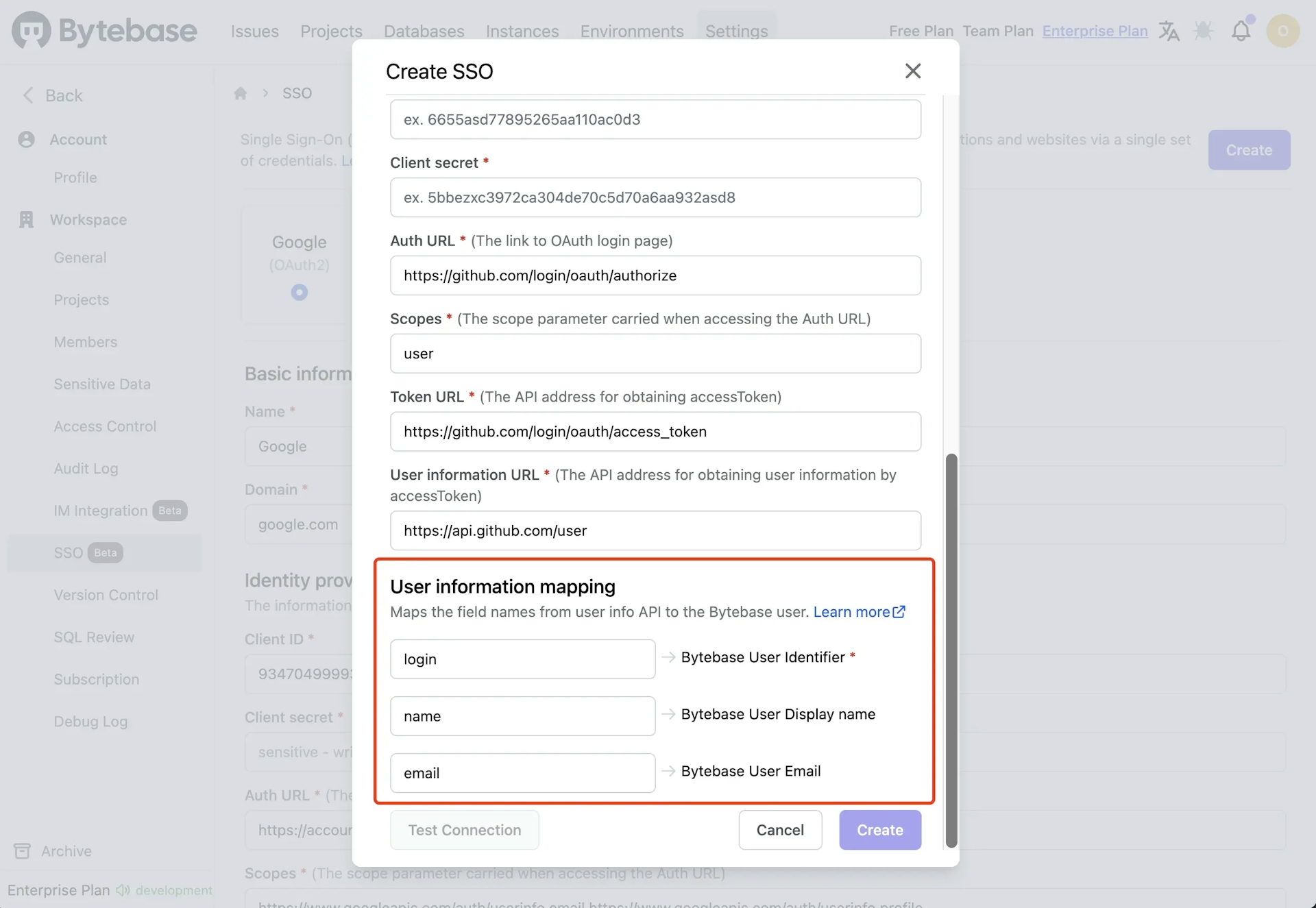Select the Google OAuth2 radio button
This screenshot has width=1316, height=908.
tap(300, 293)
